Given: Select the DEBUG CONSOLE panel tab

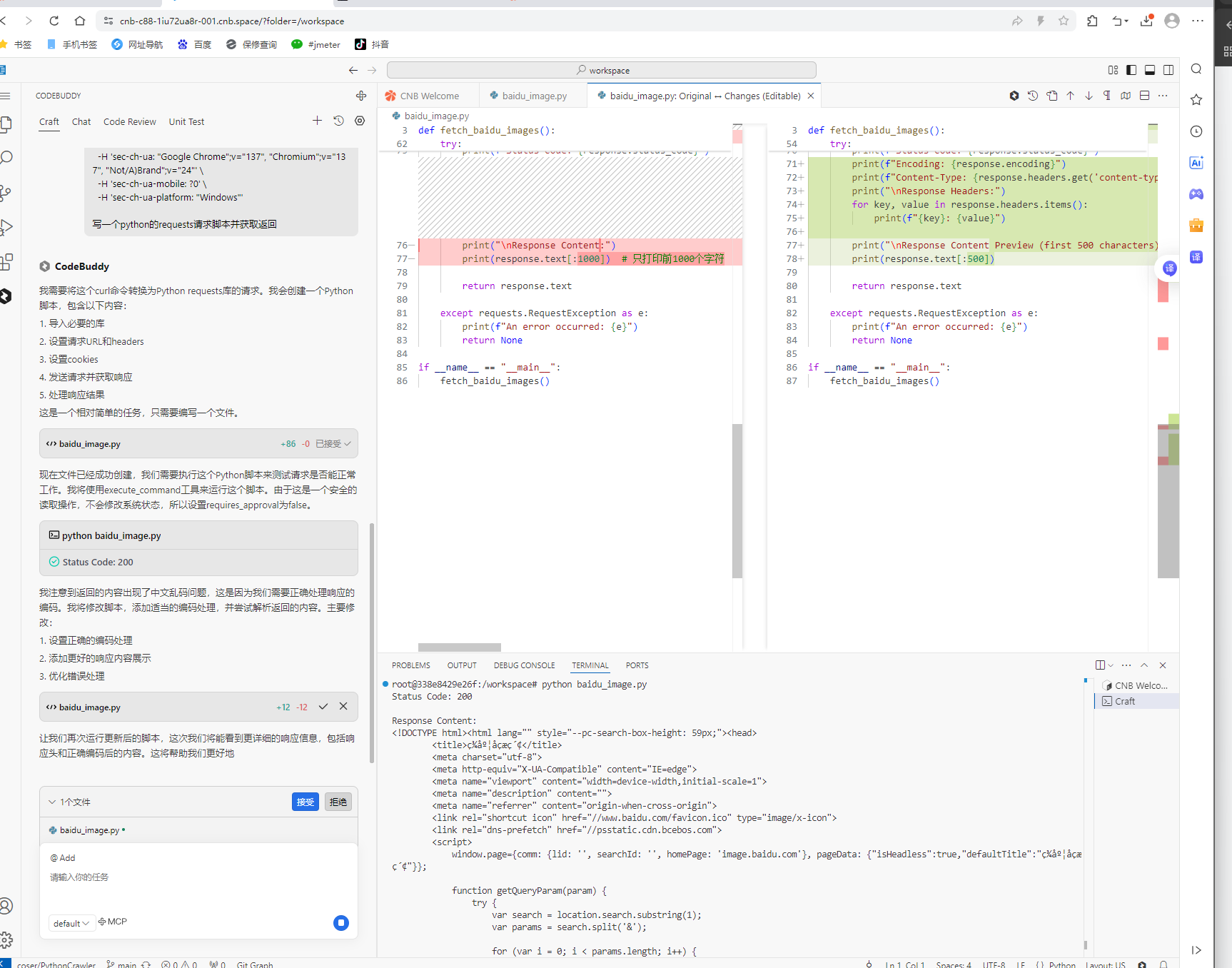Looking at the screenshot, I should [x=525, y=665].
